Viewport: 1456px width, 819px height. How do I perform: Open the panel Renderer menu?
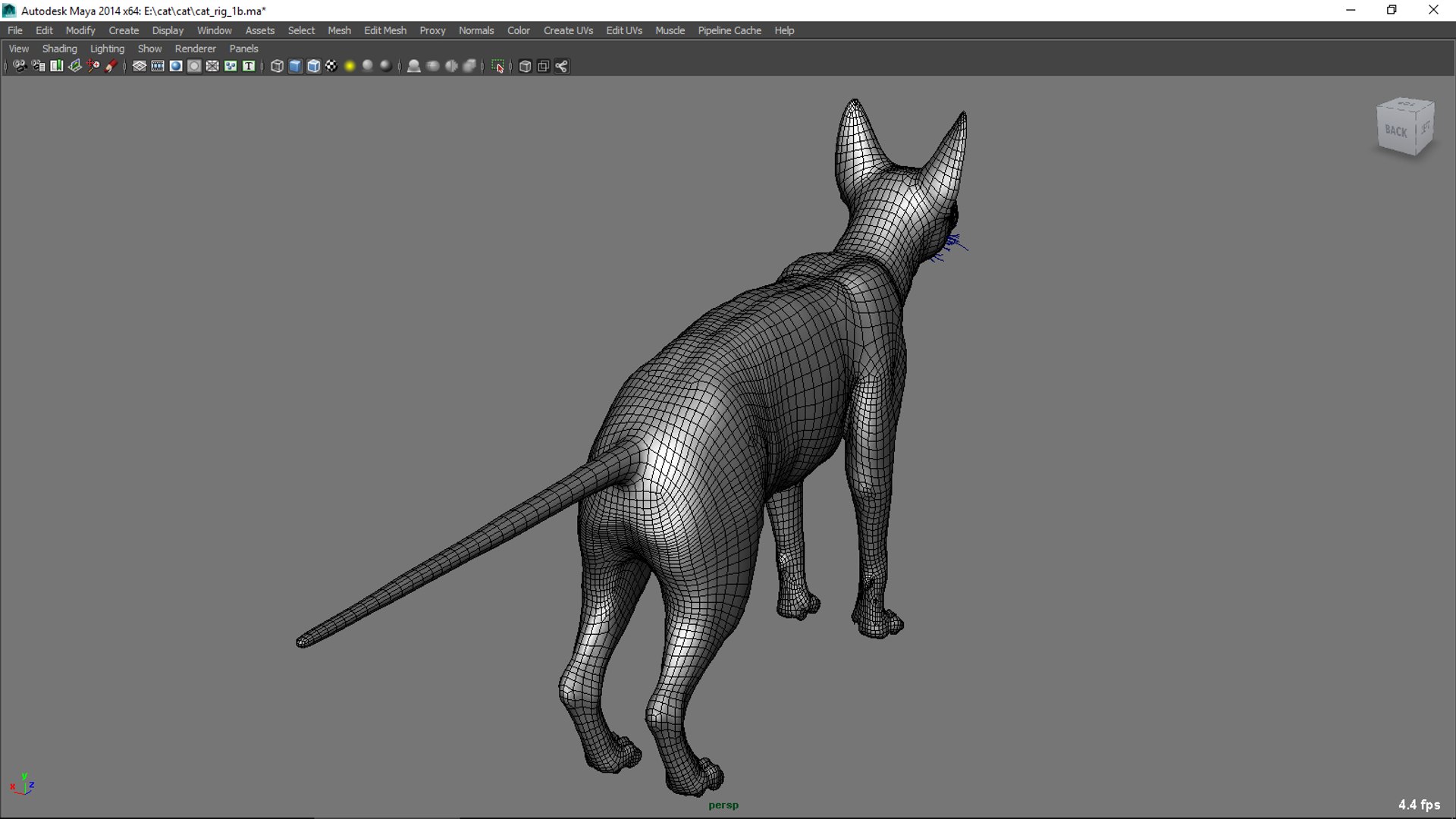195,49
